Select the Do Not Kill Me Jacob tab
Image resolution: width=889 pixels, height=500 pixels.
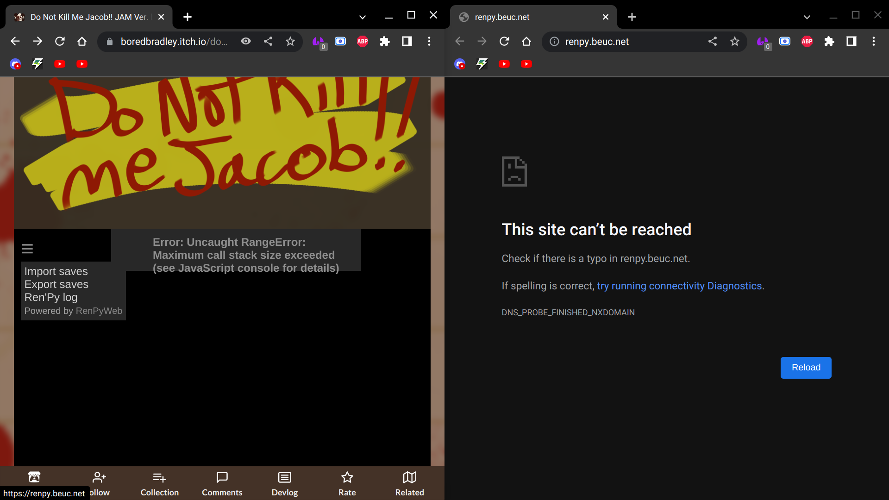pyautogui.click(x=88, y=17)
